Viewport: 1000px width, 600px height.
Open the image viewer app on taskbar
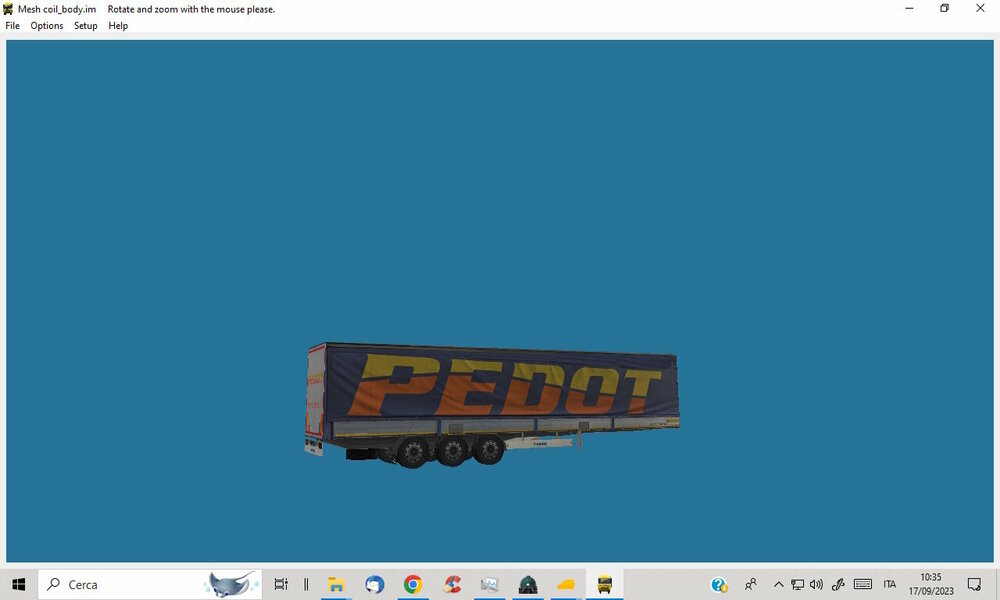point(489,584)
